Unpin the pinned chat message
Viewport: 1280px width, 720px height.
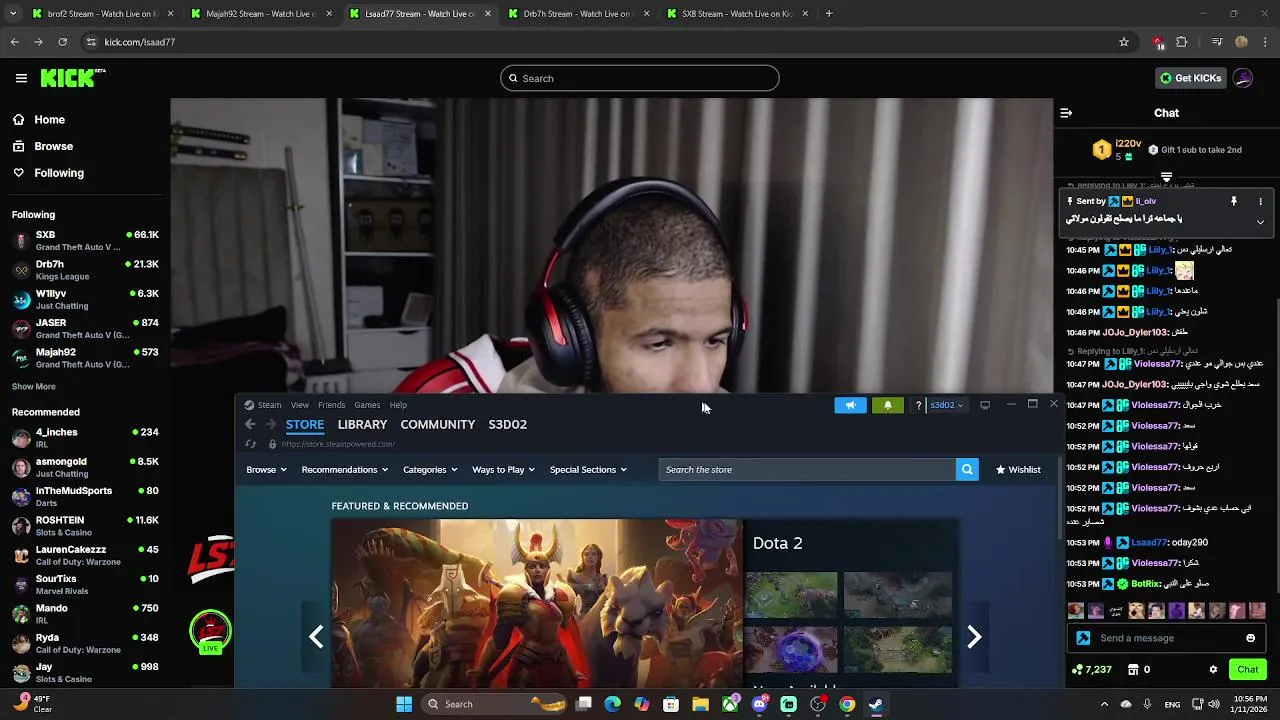pyautogui.click(x=1234, y=201)
